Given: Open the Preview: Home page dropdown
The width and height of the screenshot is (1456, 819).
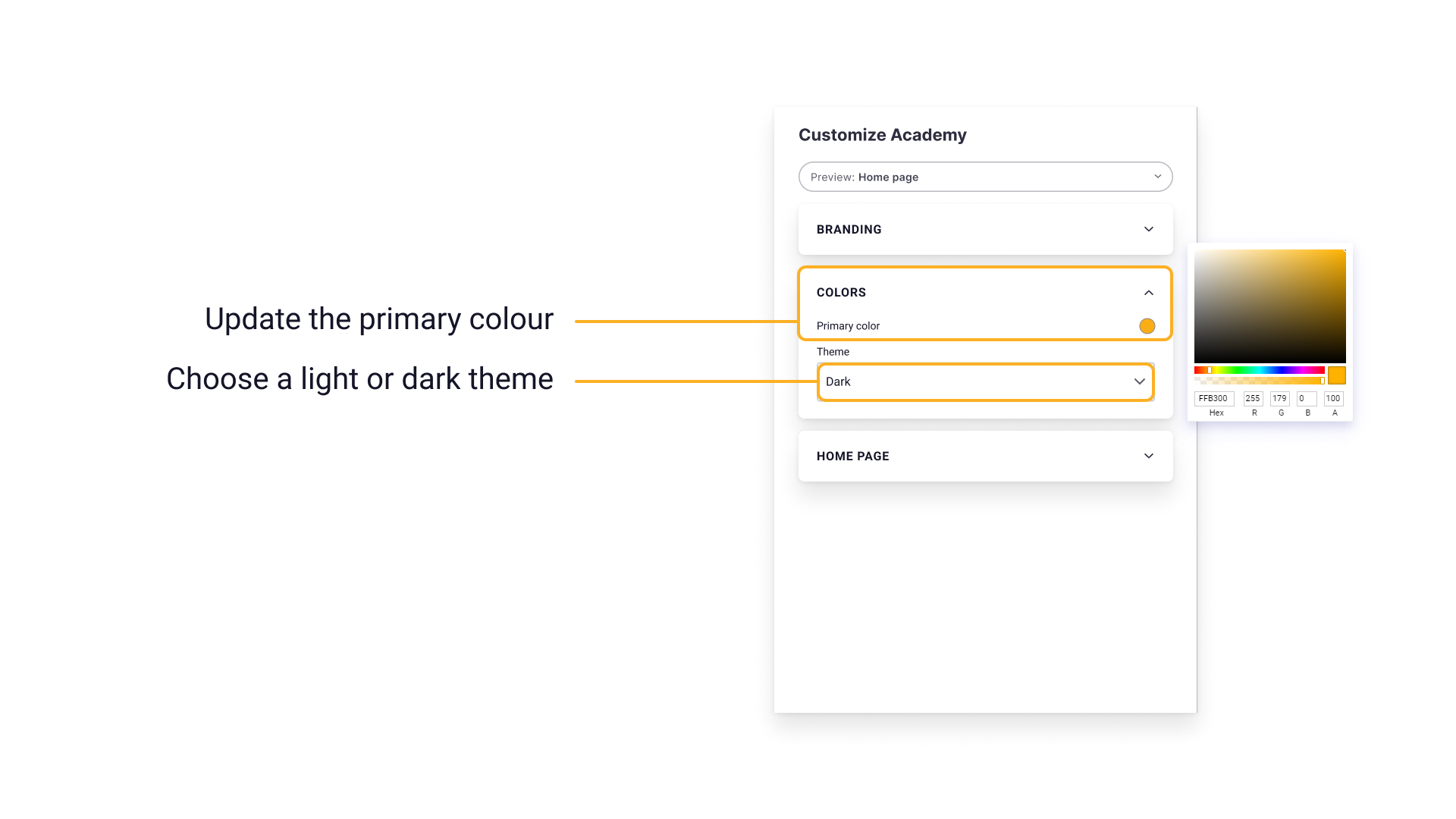Looking at the screenshot, I should click(x=985, y=177).
